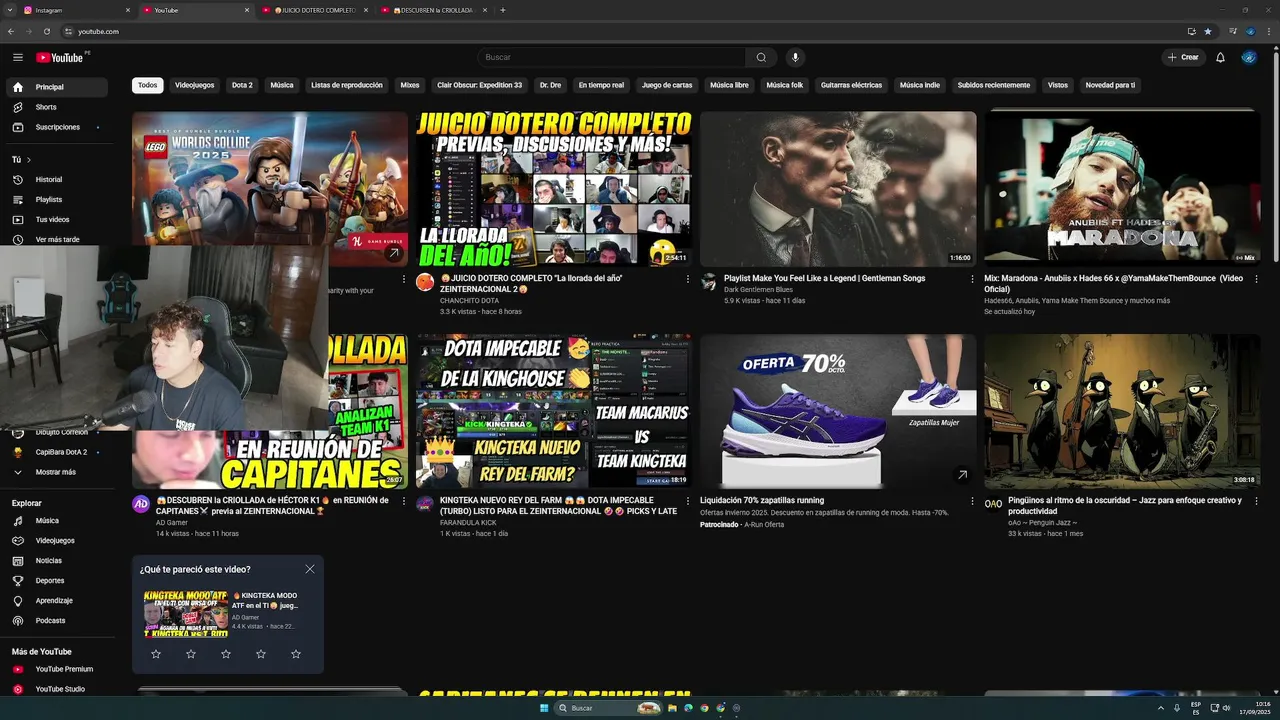
Task: Toggle the bookmark star in address bar
Action: click(x=1207, y=31)
